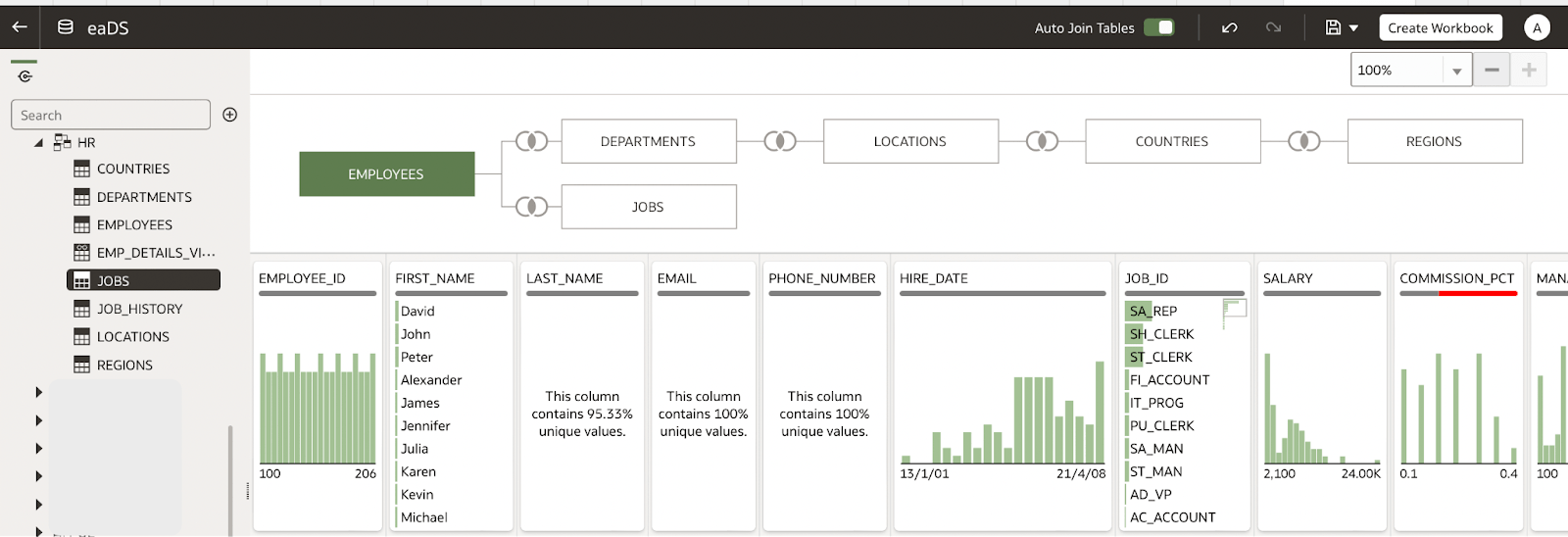
Task: Open the user profile avatar A
Action: coord(1537,27)
